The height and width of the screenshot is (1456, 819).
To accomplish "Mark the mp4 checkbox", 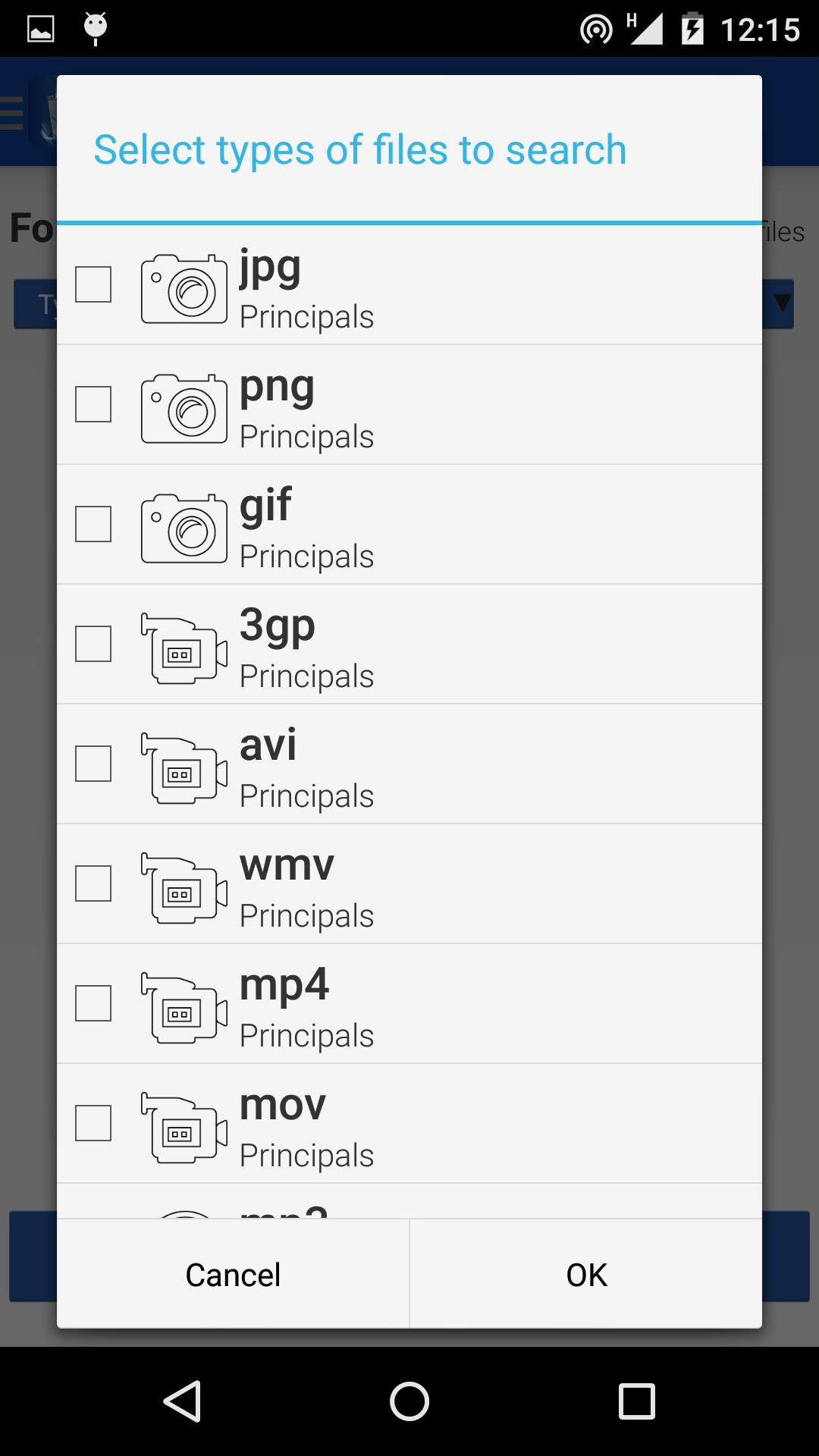I will (93, 1003).
